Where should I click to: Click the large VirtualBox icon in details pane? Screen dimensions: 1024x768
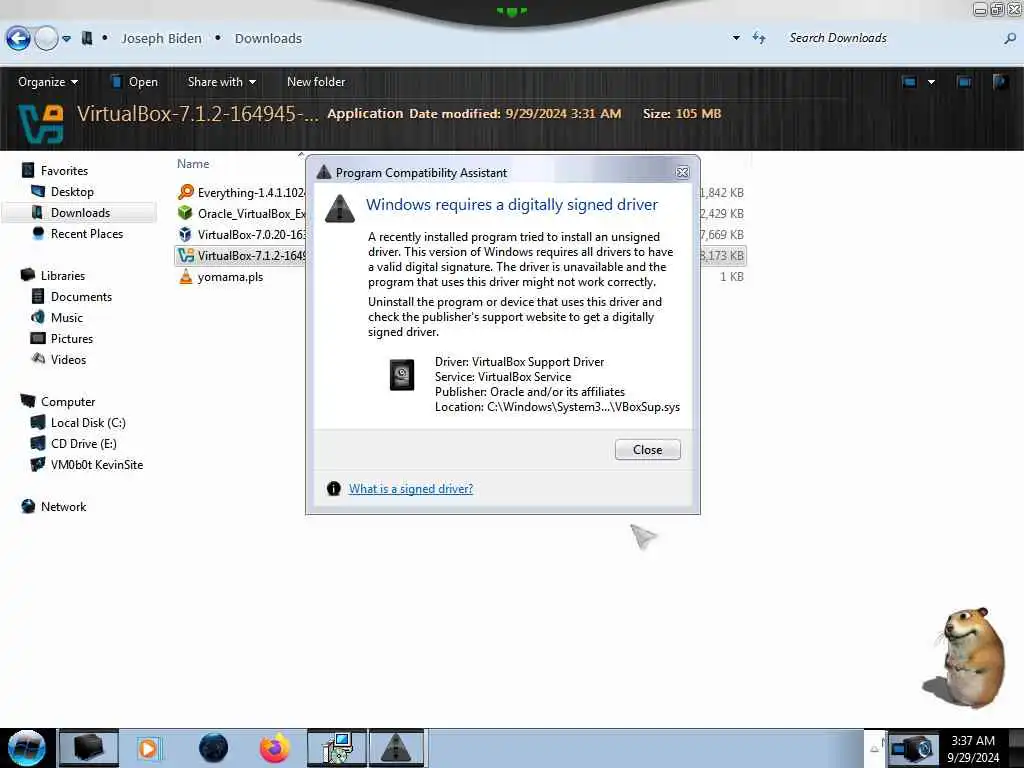[x=40, y=123]
